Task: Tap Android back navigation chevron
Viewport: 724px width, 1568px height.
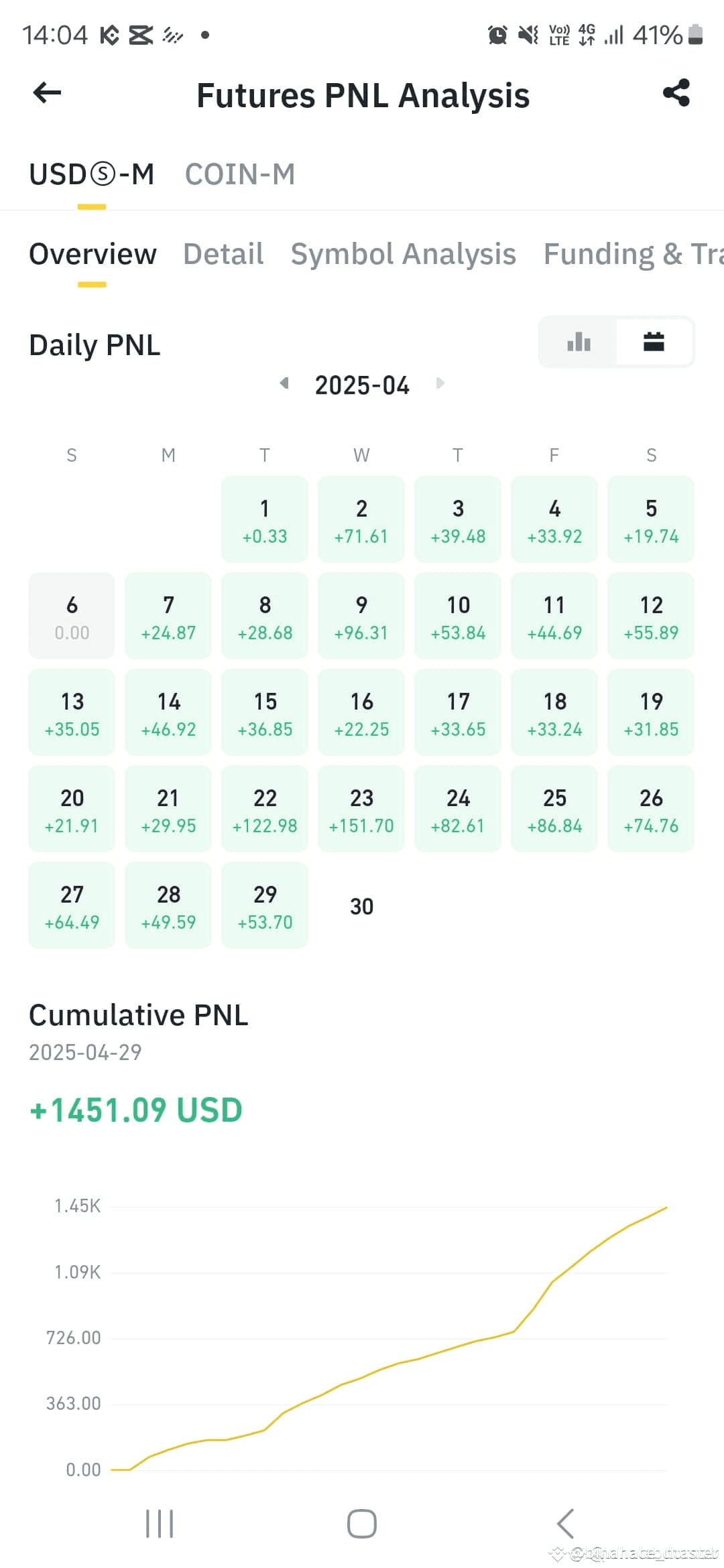Action: pos(565,1524)
